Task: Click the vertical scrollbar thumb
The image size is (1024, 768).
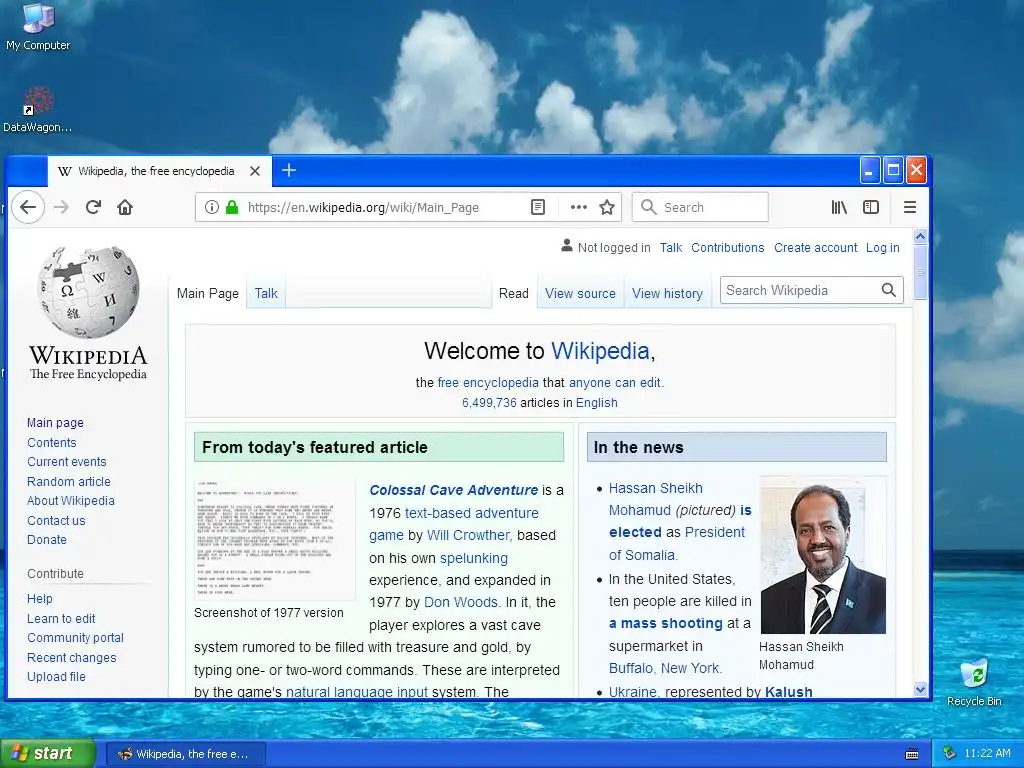Action: pyautogui.click(x=920, y=272)
